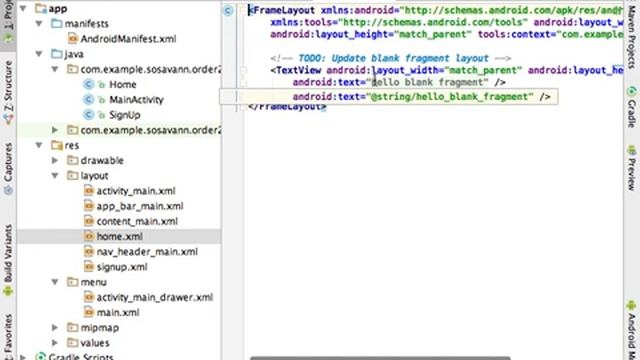The width and height of the screenshot is (640, 360).
Task: Collapse the app module node
Action: click(23, 8)
